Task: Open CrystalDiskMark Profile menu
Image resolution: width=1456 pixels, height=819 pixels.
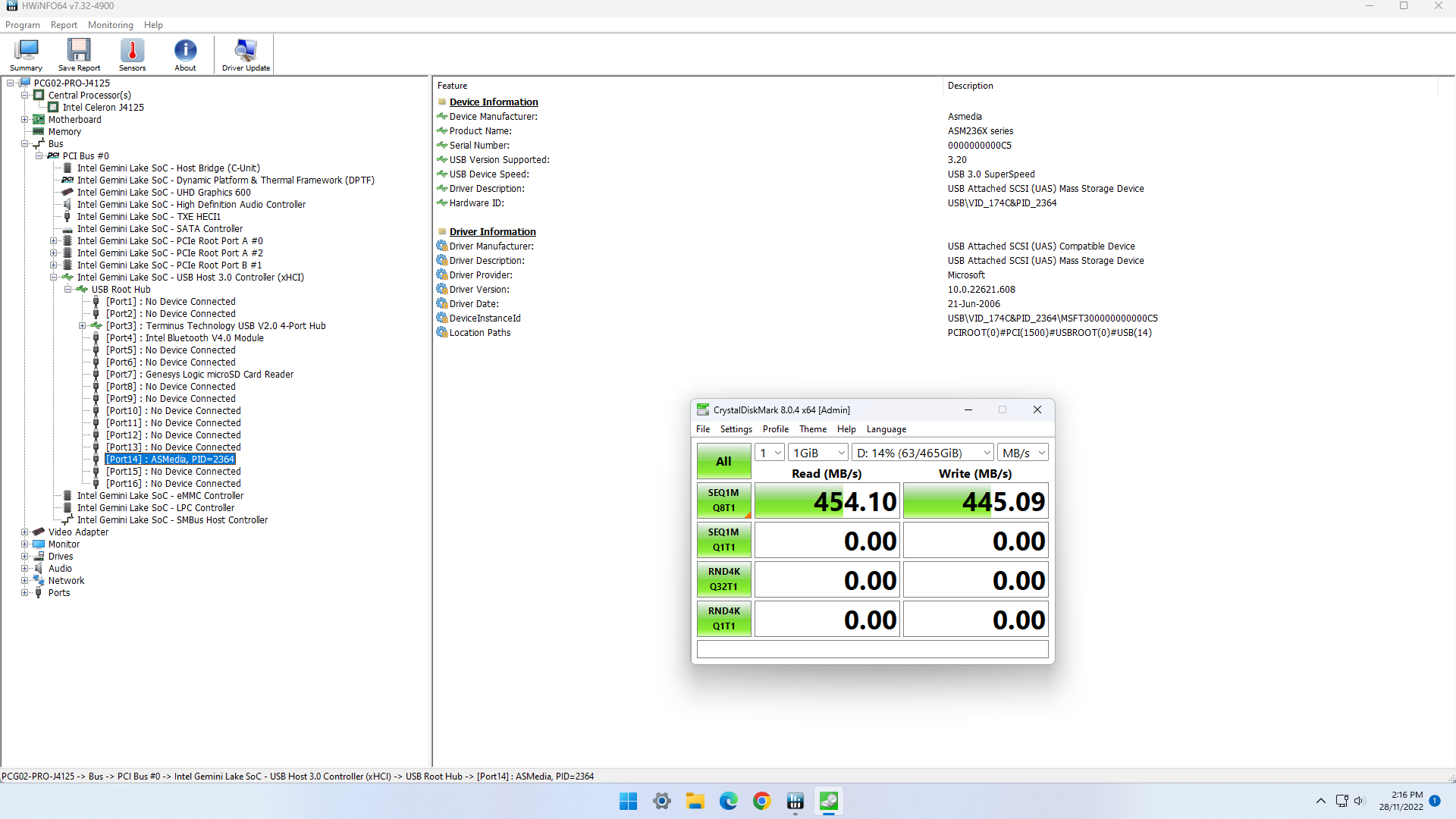Action: click(776, 429)
